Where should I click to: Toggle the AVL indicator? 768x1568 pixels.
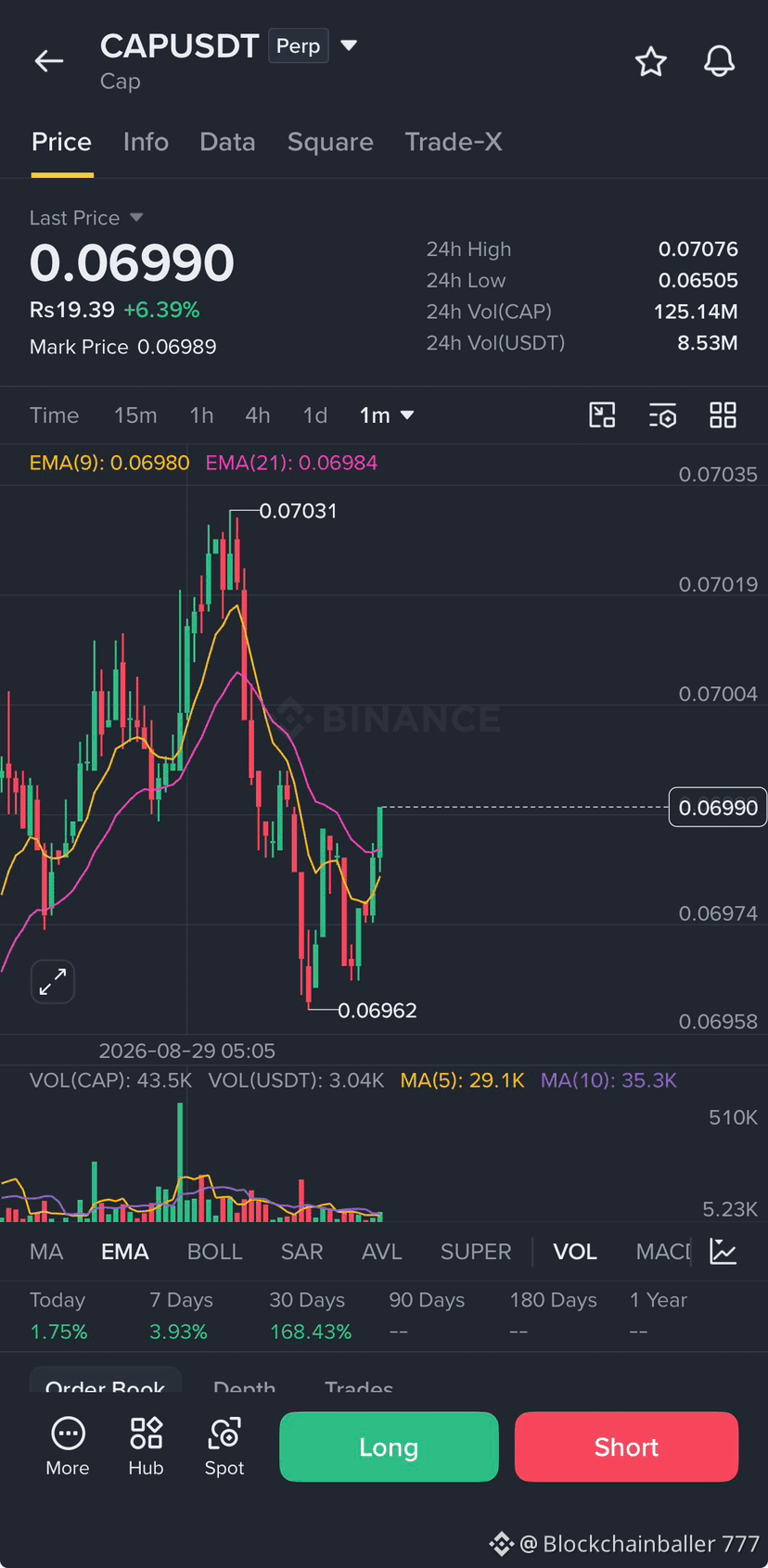click(x=382, y=1252)
